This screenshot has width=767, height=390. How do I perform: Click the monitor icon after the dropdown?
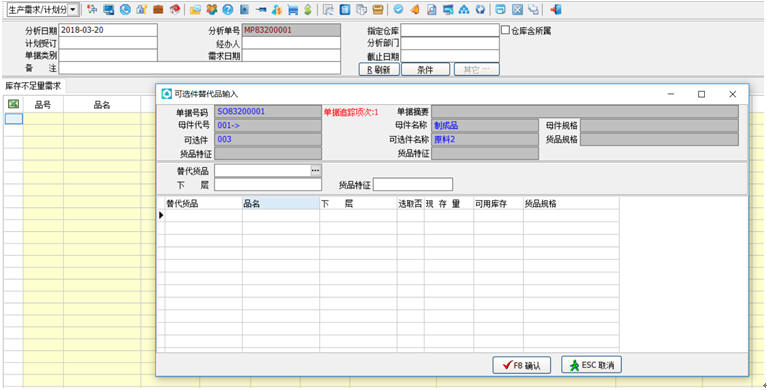click(109, 9)
